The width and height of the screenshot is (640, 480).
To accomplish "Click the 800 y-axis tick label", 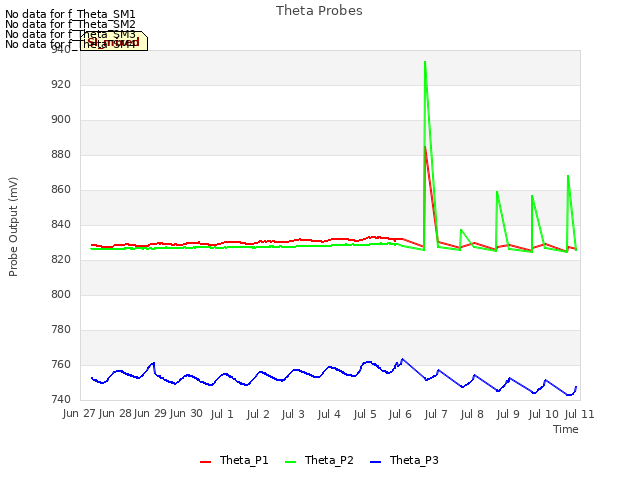I will [x=61, y=294].
